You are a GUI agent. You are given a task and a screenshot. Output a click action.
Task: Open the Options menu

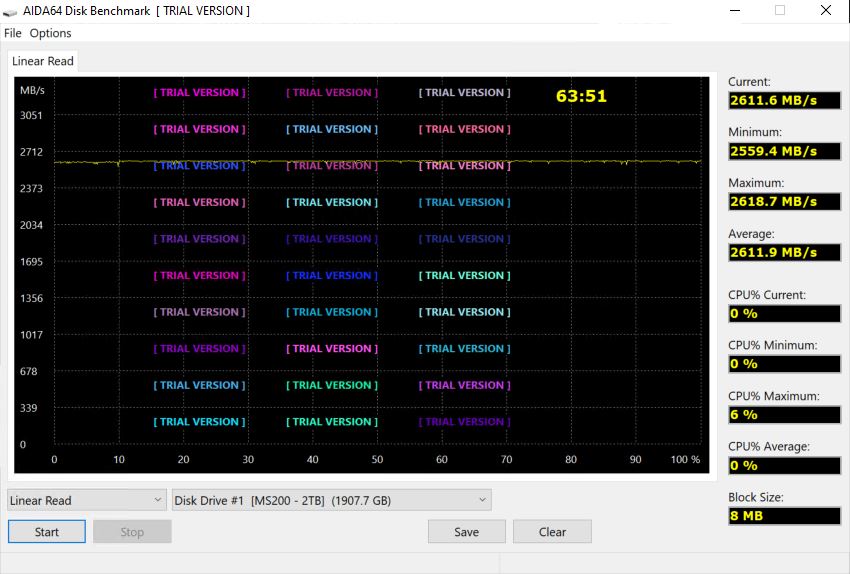click(x=50, y=33)
